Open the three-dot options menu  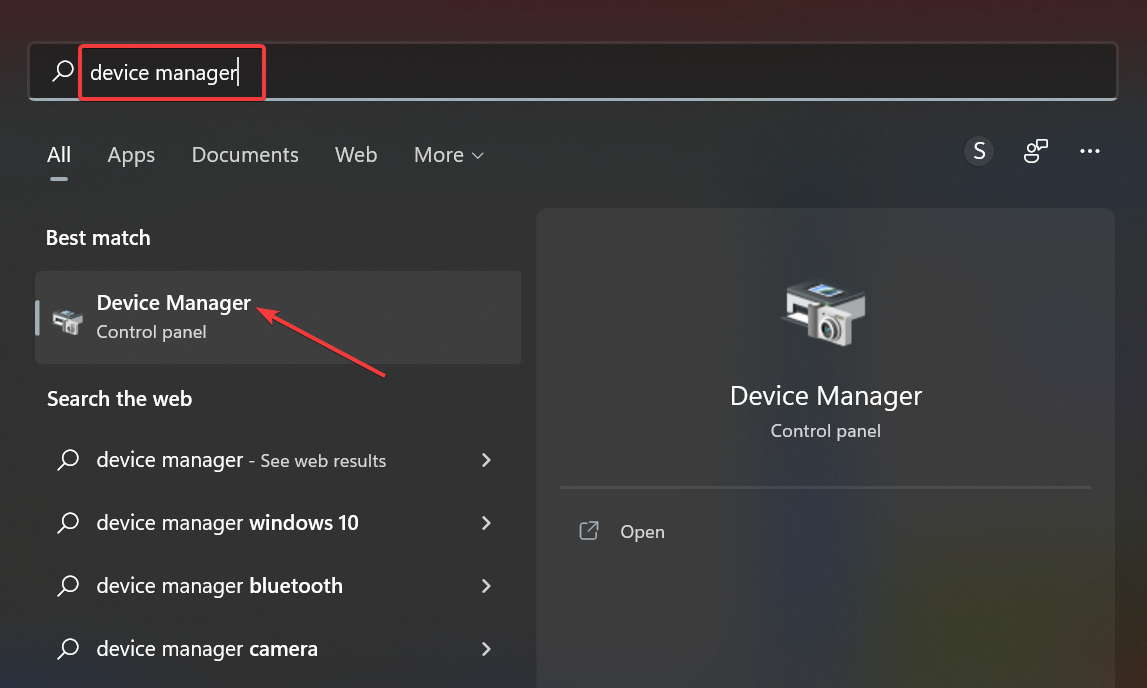tap(1090, 150)
